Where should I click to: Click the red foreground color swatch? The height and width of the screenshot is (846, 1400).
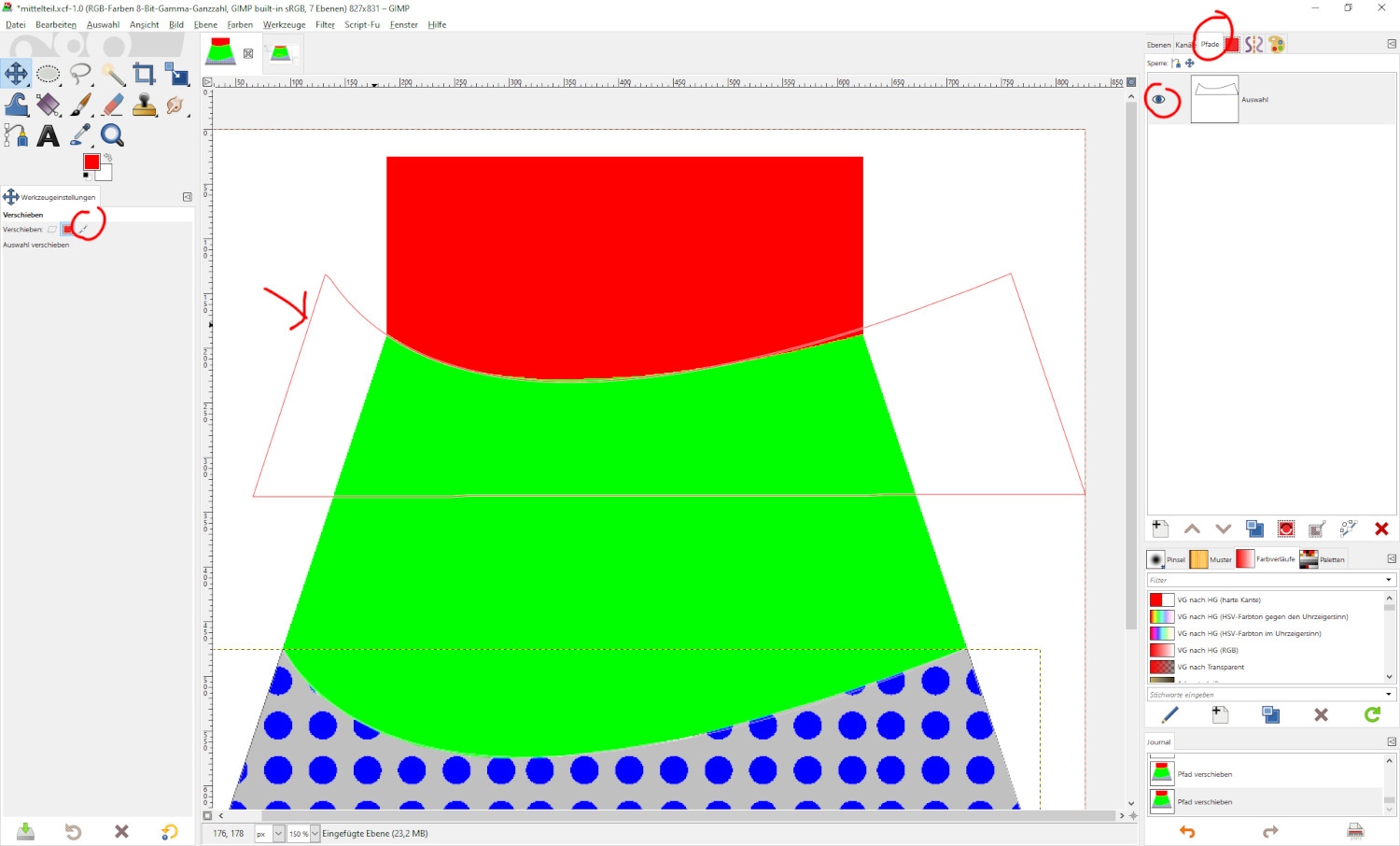(91, 162)
